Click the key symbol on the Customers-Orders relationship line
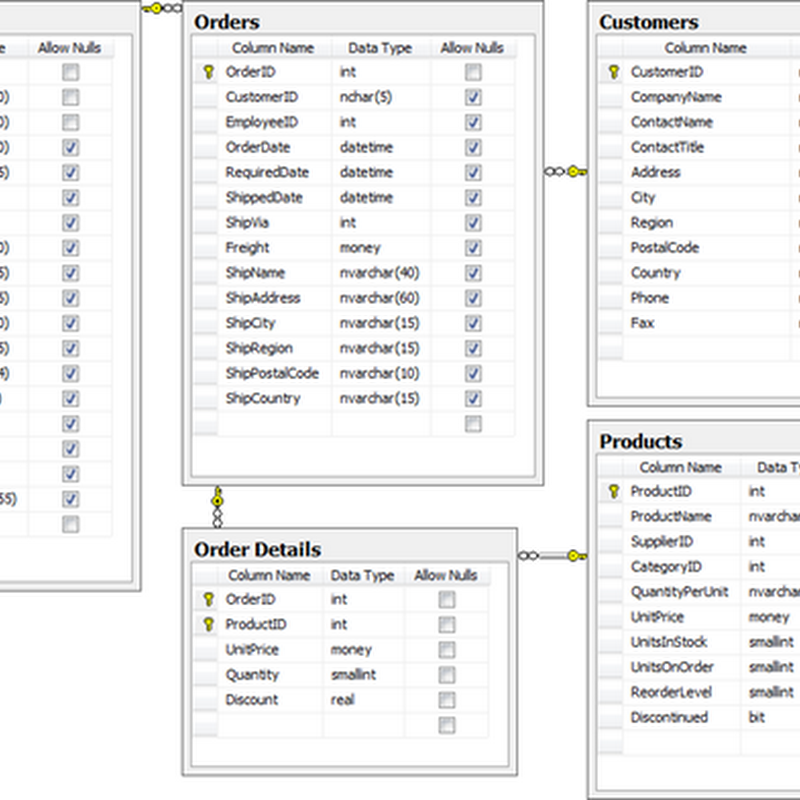Screen dimensions: 800x800 click(x=573, y=170)
